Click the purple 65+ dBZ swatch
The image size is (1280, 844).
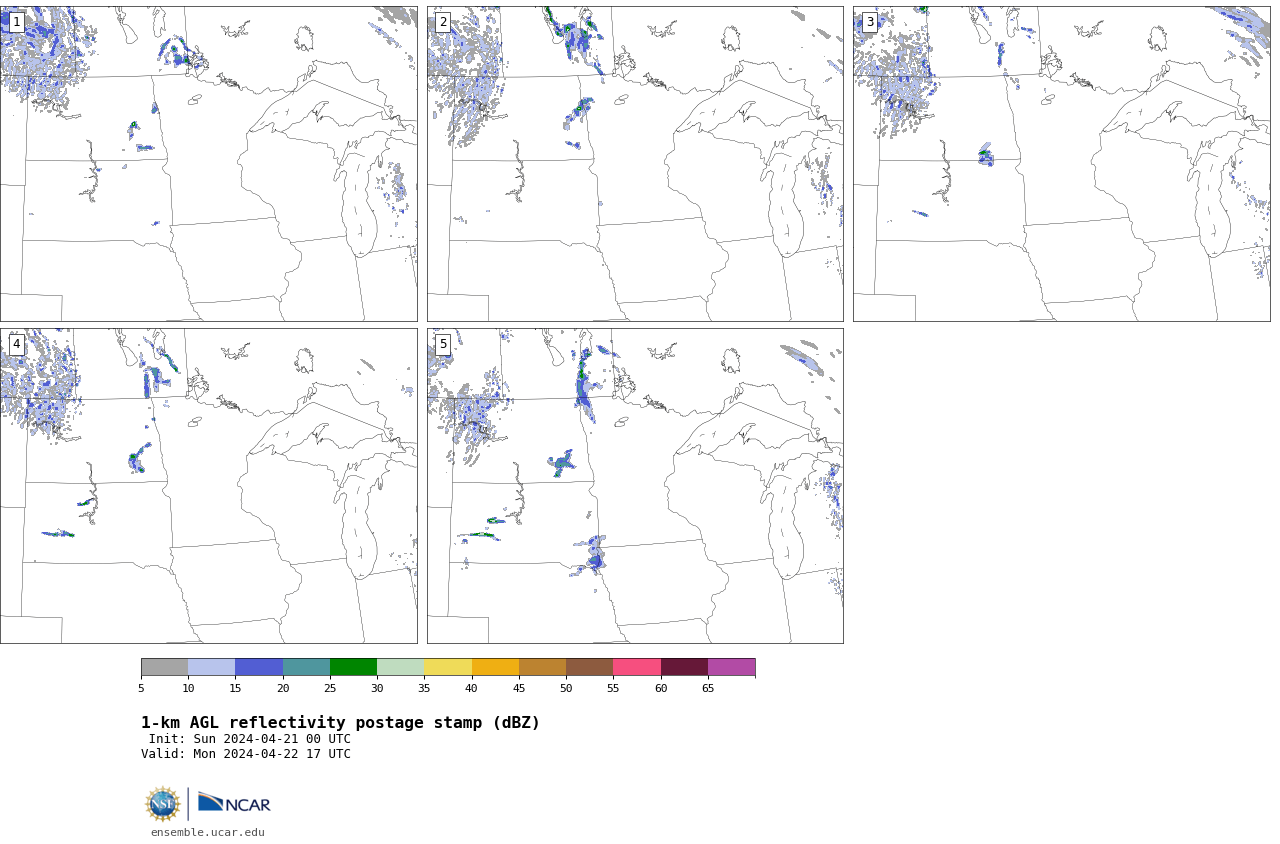tap(732, 667)
